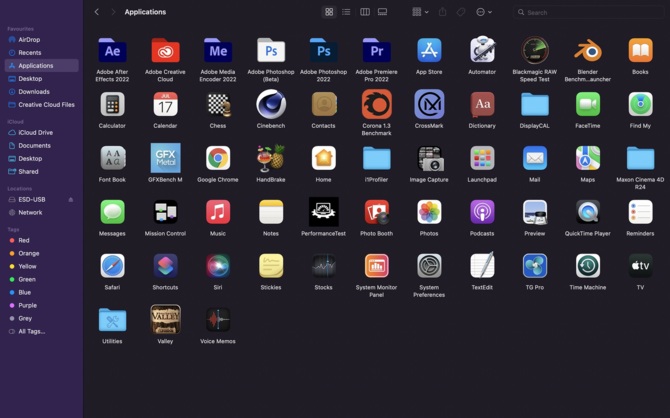Open the Books app
The width and height of the screenshot is (670, 418).
tap(640, 50)
